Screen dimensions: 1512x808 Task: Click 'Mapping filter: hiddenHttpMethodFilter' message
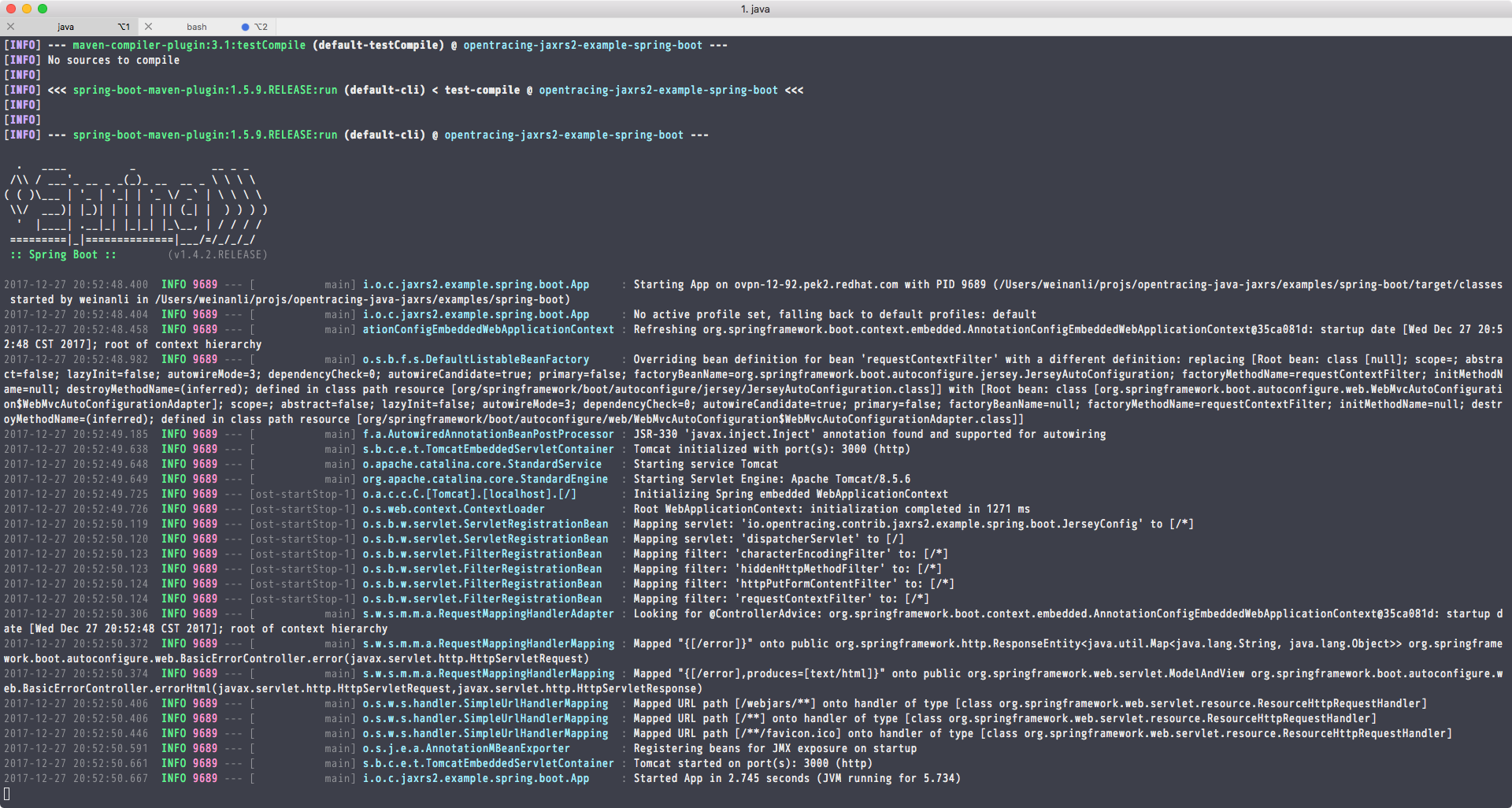click(787, 569)
